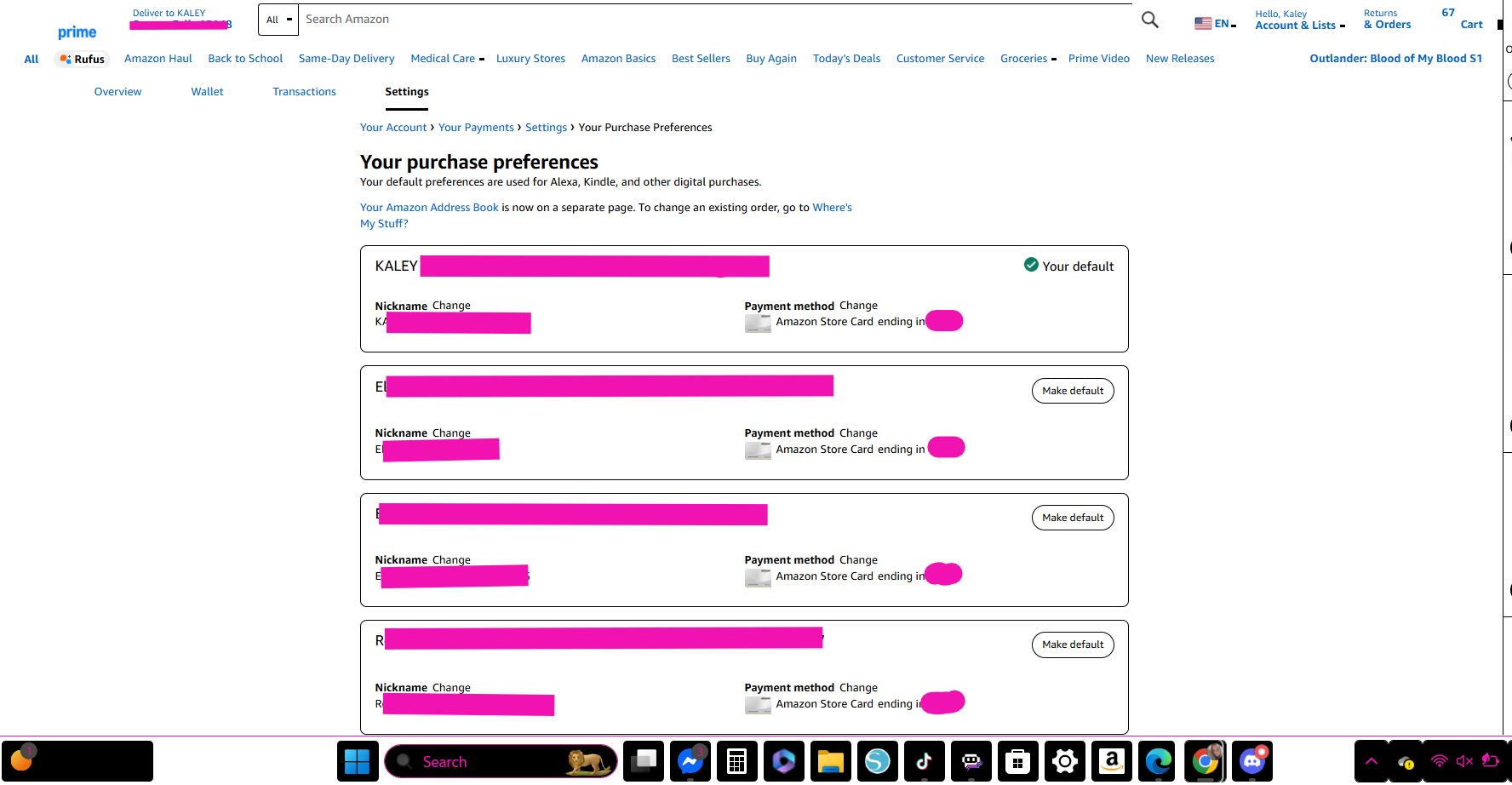Image resolution: width=1512 pixels, height=785 pixels.
Task: Open Discord from the taskbar
Action: click(x=1251, y=761)
